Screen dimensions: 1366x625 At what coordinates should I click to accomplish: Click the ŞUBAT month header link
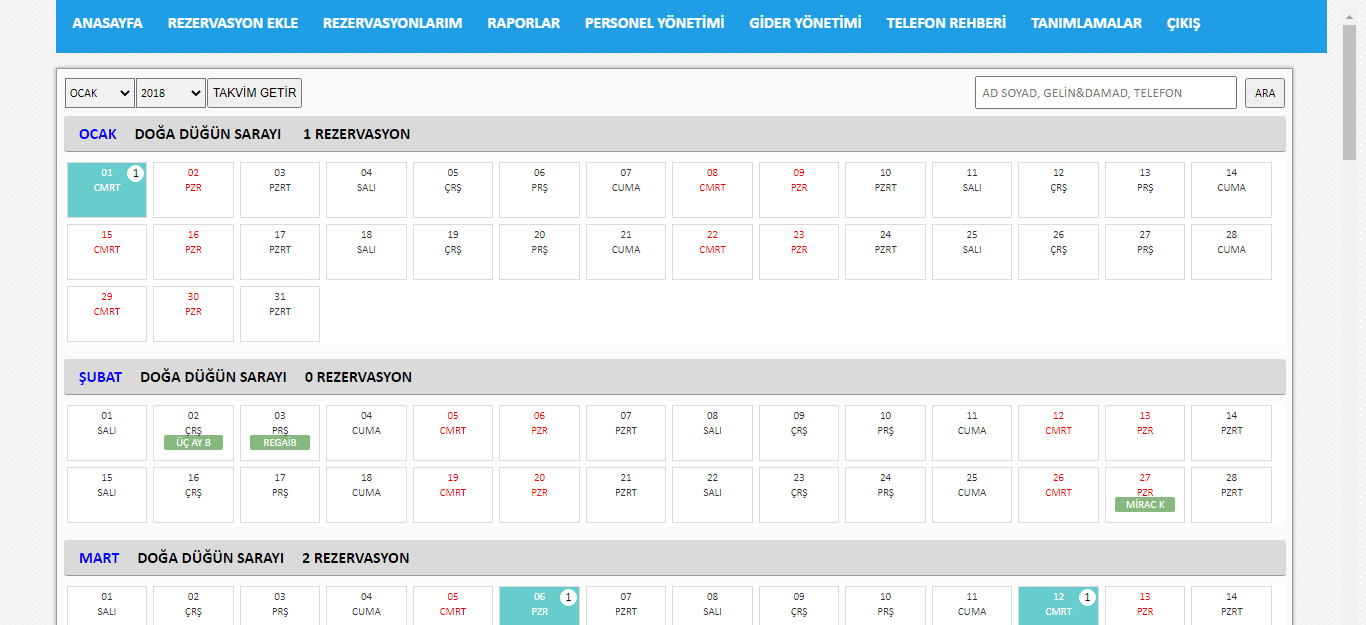point(100,377)
